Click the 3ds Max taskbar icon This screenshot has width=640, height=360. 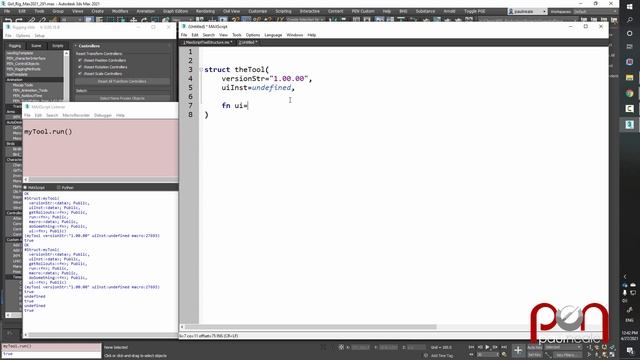[629, 124]
